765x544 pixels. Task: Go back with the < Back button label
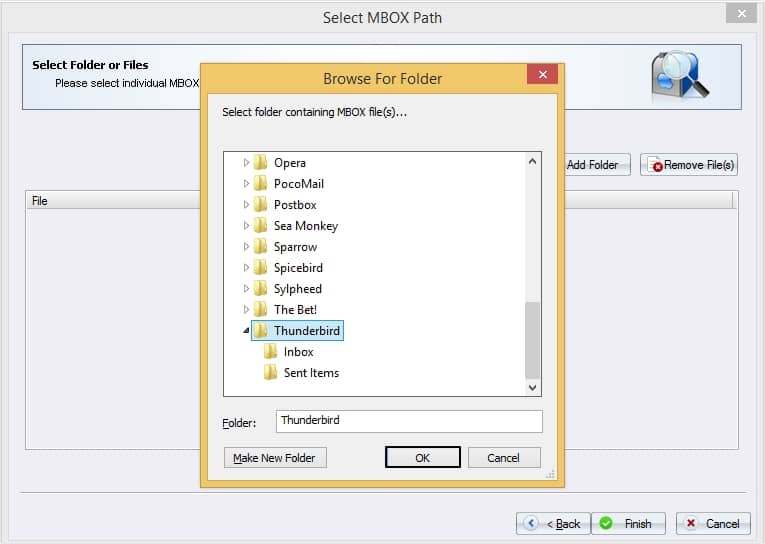564,524
